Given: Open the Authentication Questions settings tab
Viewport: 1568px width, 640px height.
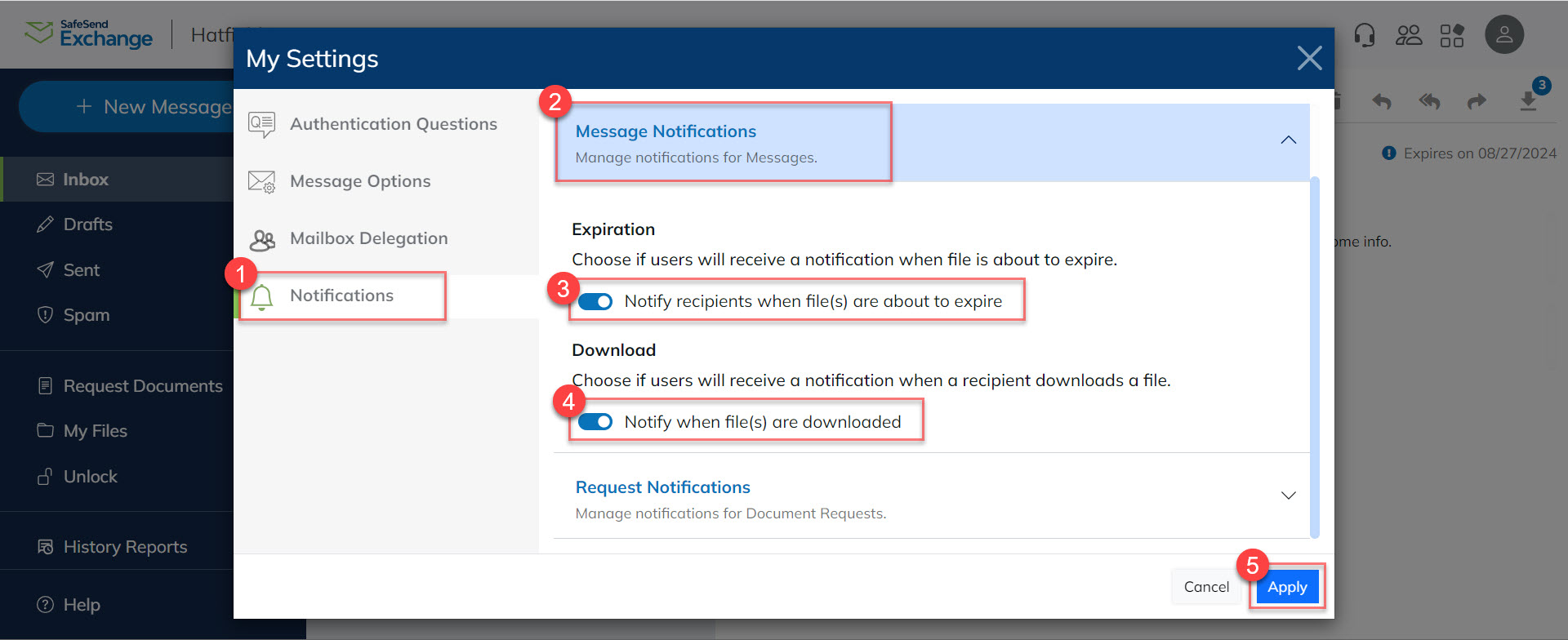Looking at the screenshot, I should (386, 124).
